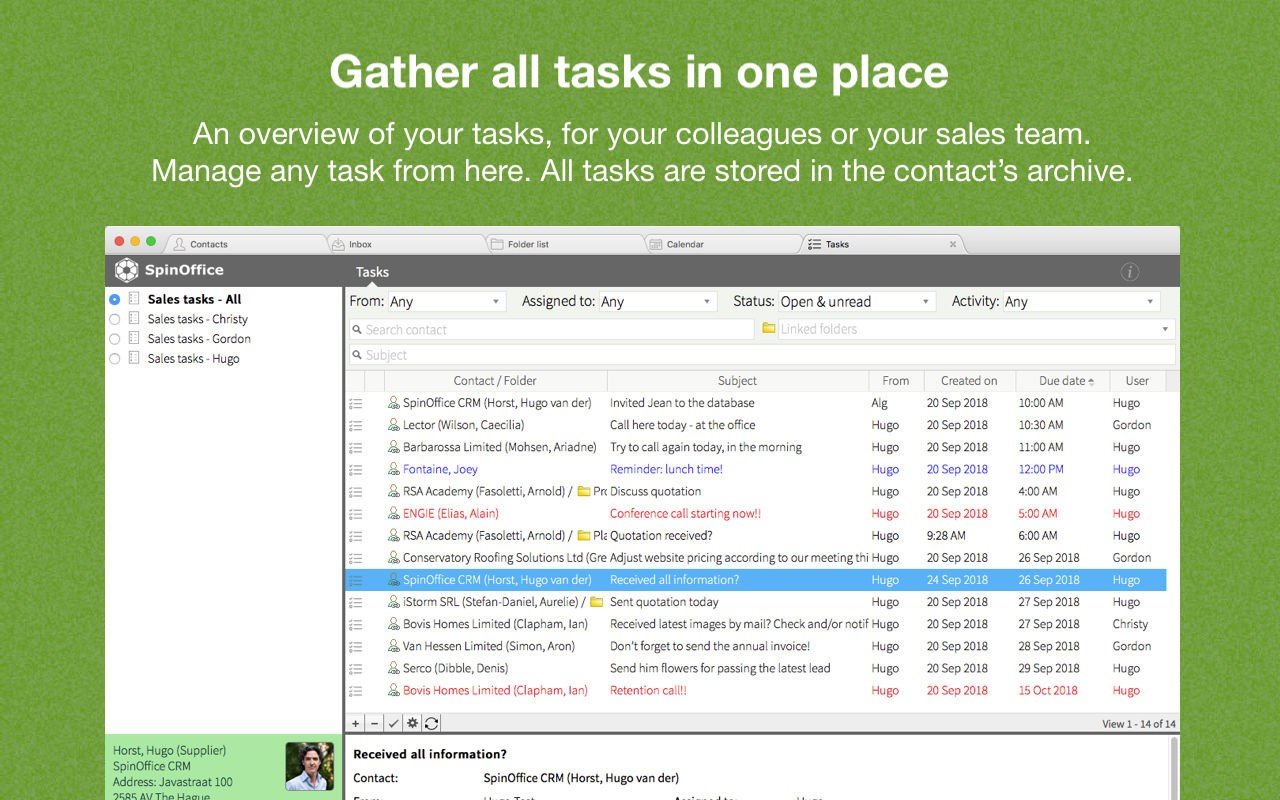
Task: Click list icon beside Sales tasks - Christy
Action: (134, 319)
